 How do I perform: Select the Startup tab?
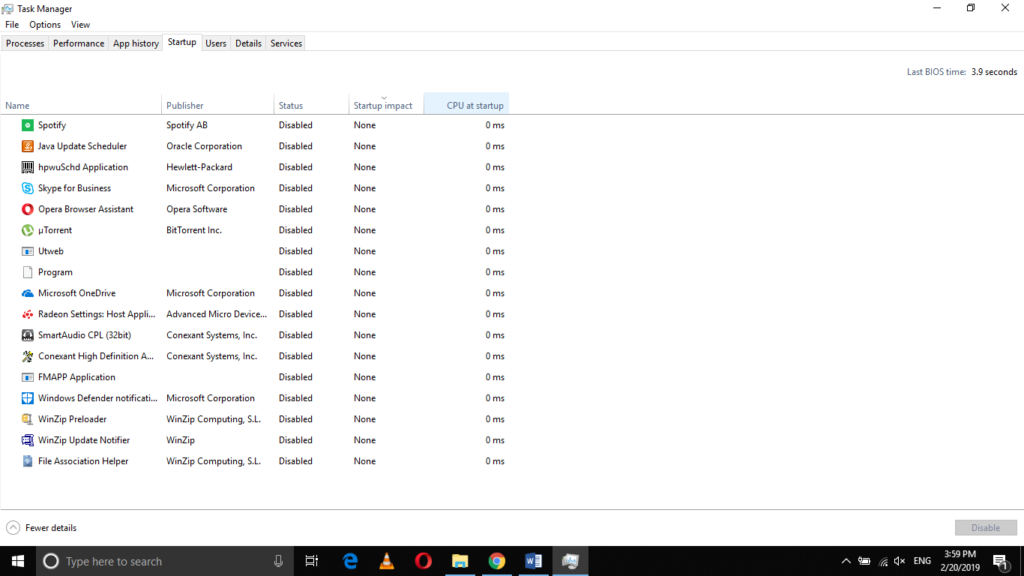coord(182,42)
